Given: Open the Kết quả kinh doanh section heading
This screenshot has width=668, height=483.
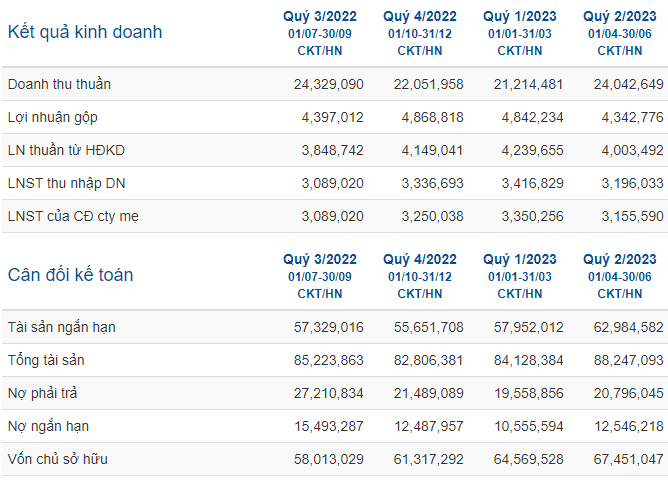Looking at the screenshot, I should (x=85, y=32).
